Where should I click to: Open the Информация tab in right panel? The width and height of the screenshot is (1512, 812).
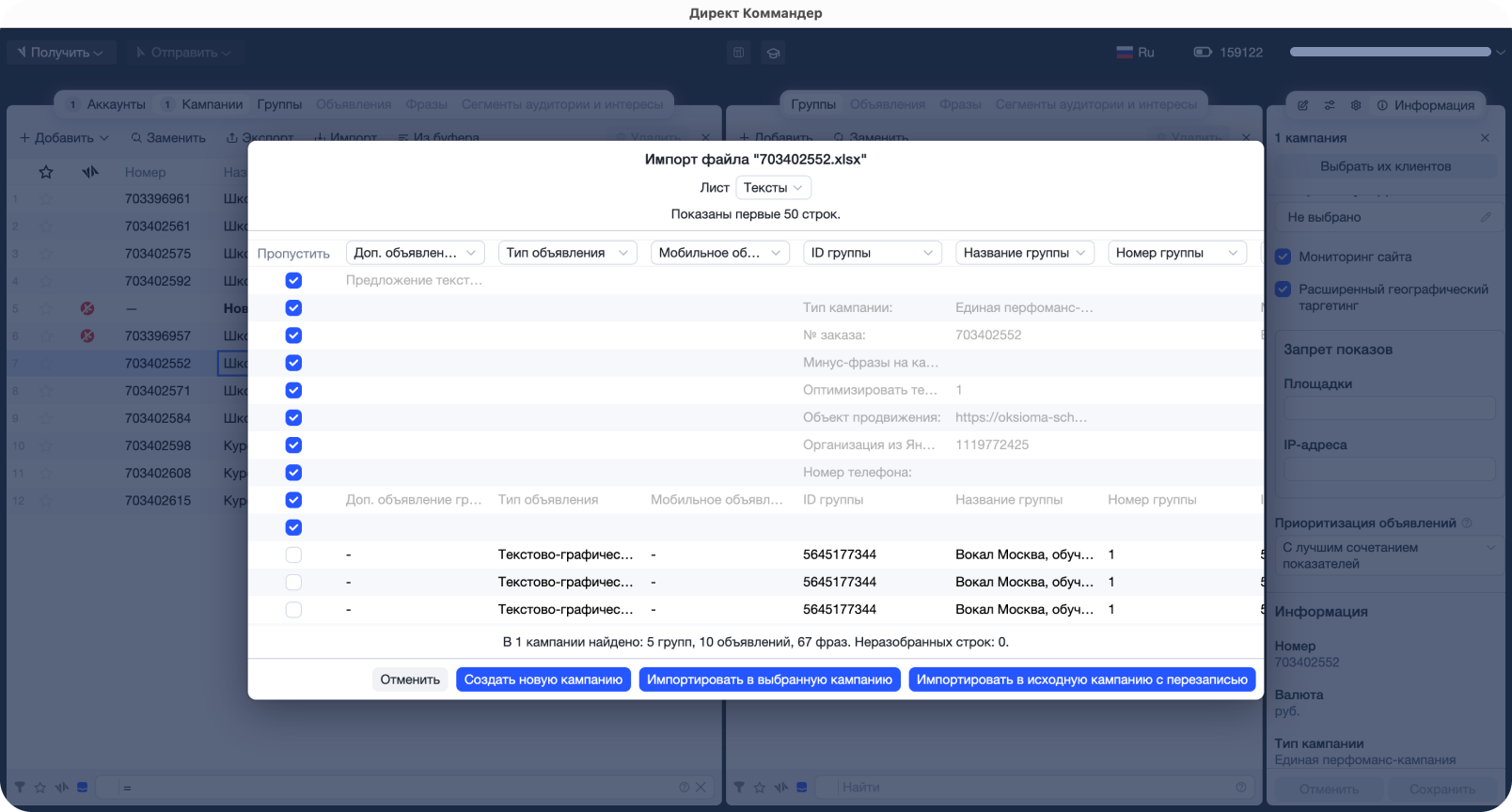(x=1425, y=105)
